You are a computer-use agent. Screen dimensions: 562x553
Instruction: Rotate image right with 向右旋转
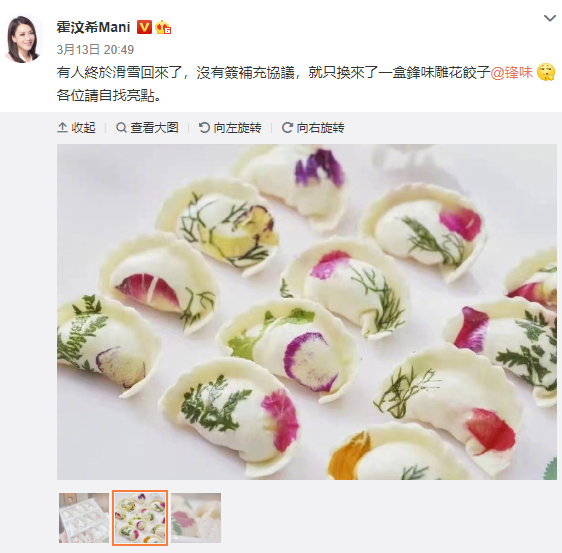point(313,128)
